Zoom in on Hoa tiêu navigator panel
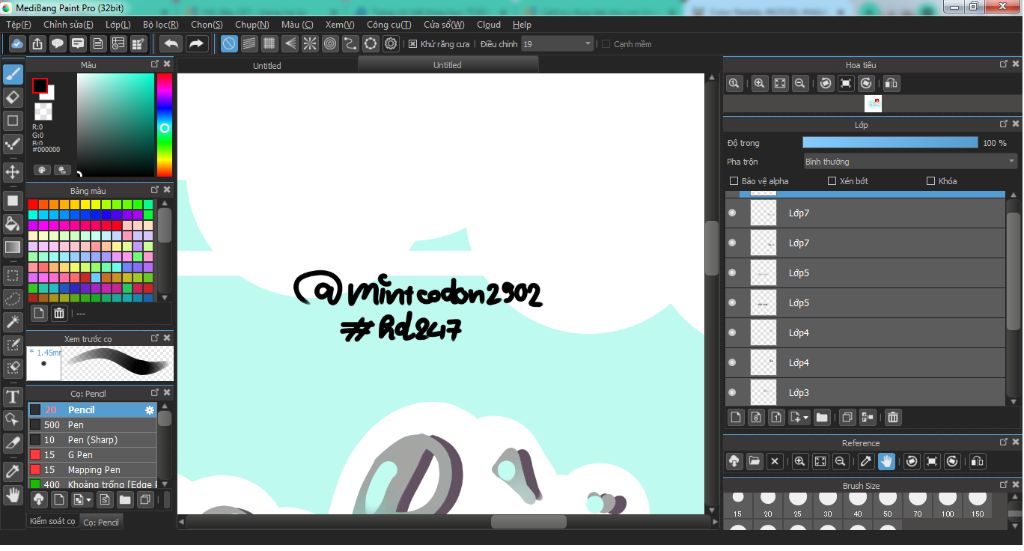This screenshot has width=1024, height=551. pyautogui.click(x=760, y=84)
